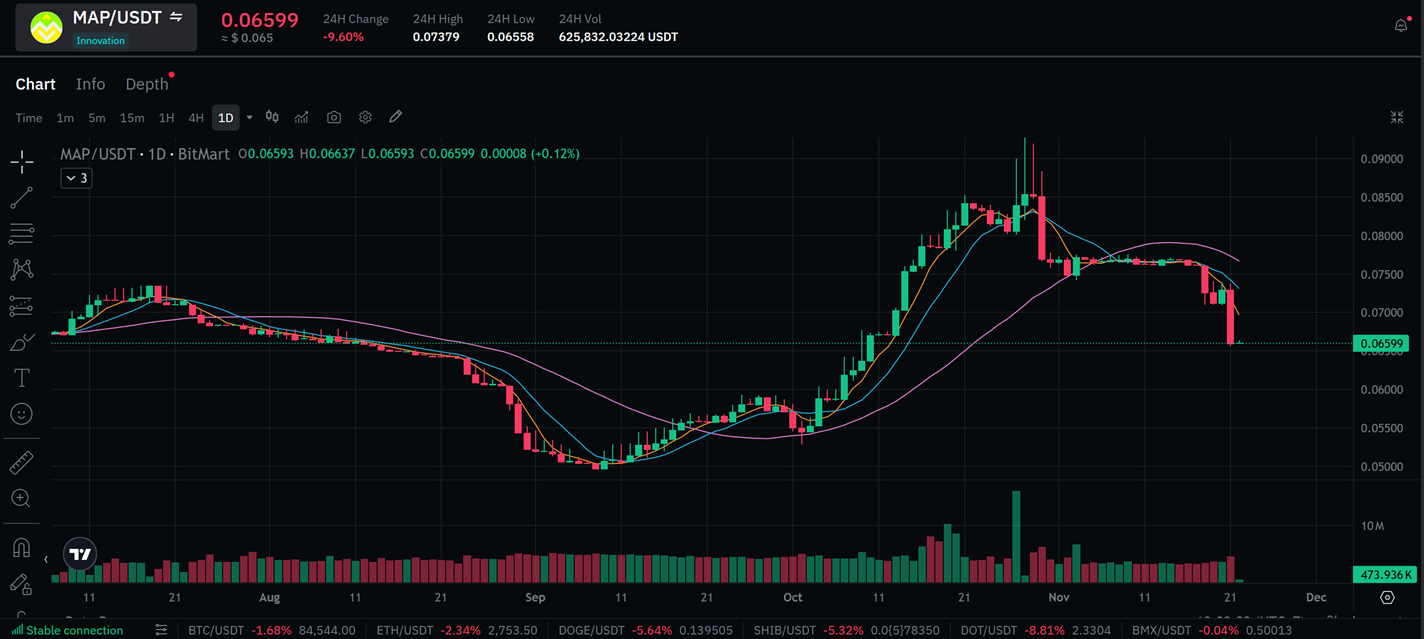Open the Fibonacci retracement tool
1424x639 pixels.
[21, 235]
